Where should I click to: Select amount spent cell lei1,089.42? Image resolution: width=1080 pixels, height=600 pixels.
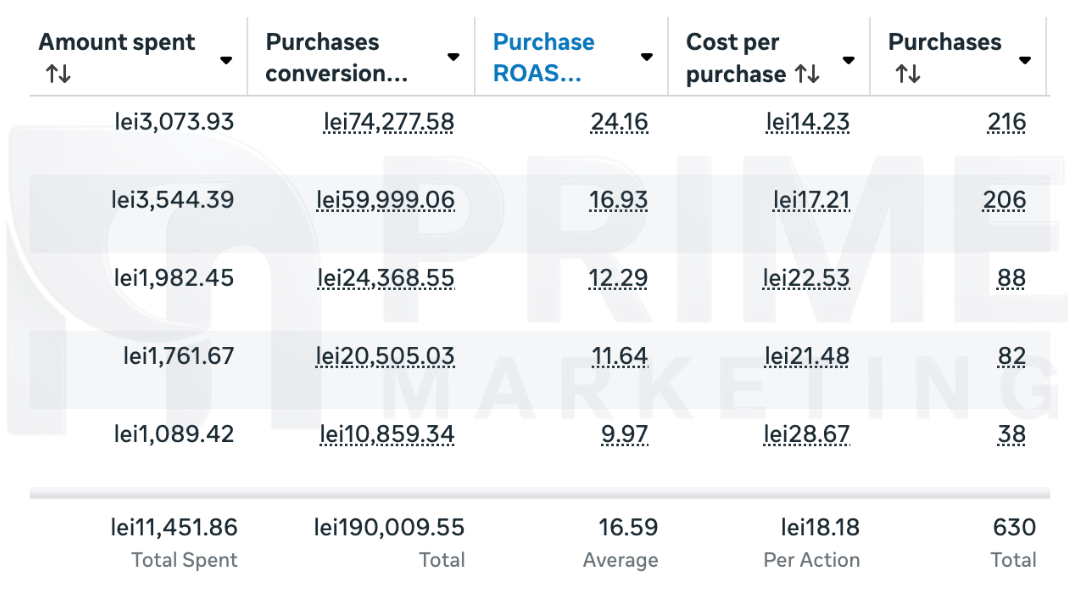click(x=174, y=434)
